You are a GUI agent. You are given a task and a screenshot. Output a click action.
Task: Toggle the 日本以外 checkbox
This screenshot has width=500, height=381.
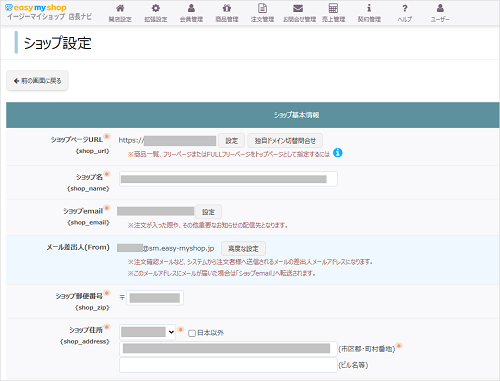192,333
